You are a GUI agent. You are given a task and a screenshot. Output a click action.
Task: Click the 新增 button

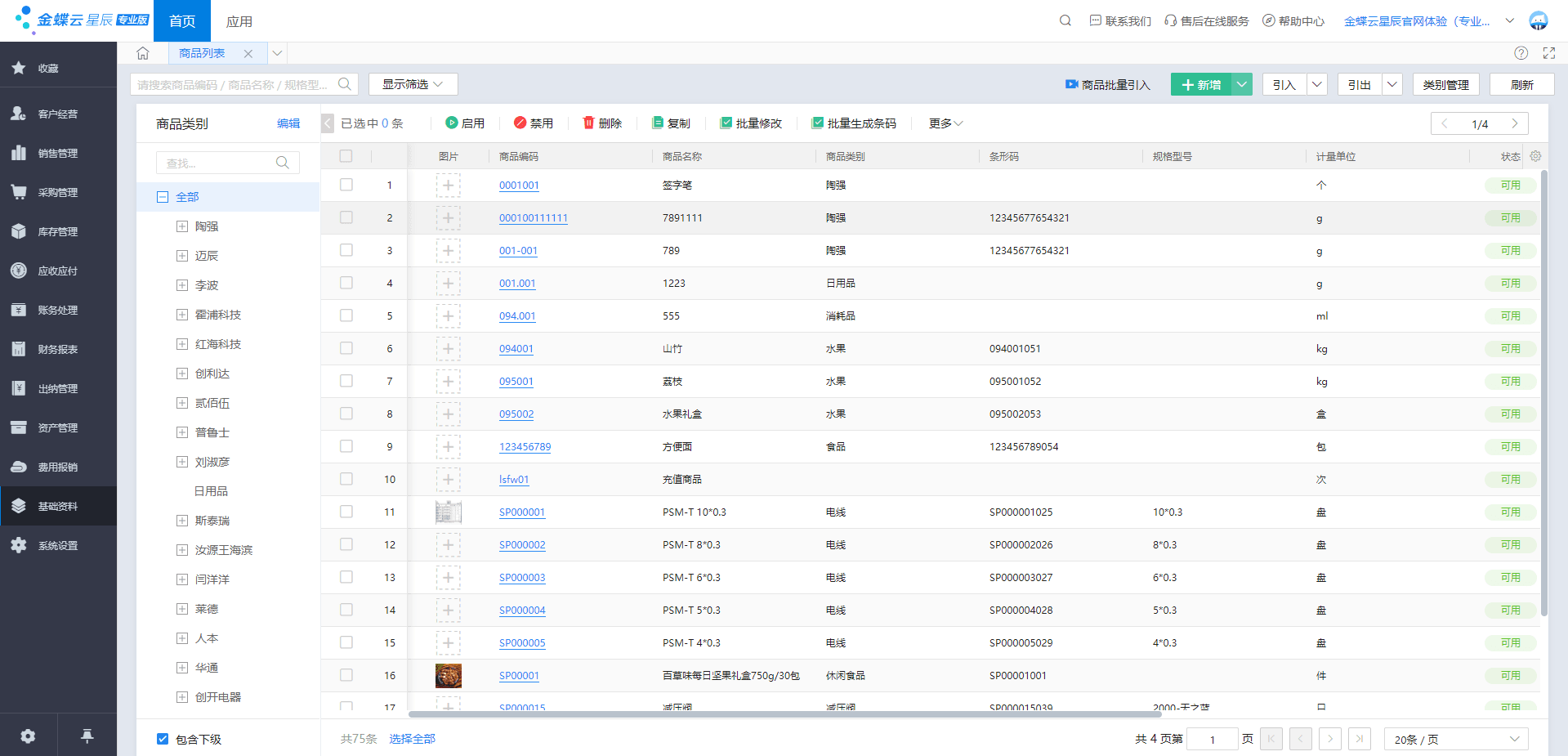[1201, 84]
